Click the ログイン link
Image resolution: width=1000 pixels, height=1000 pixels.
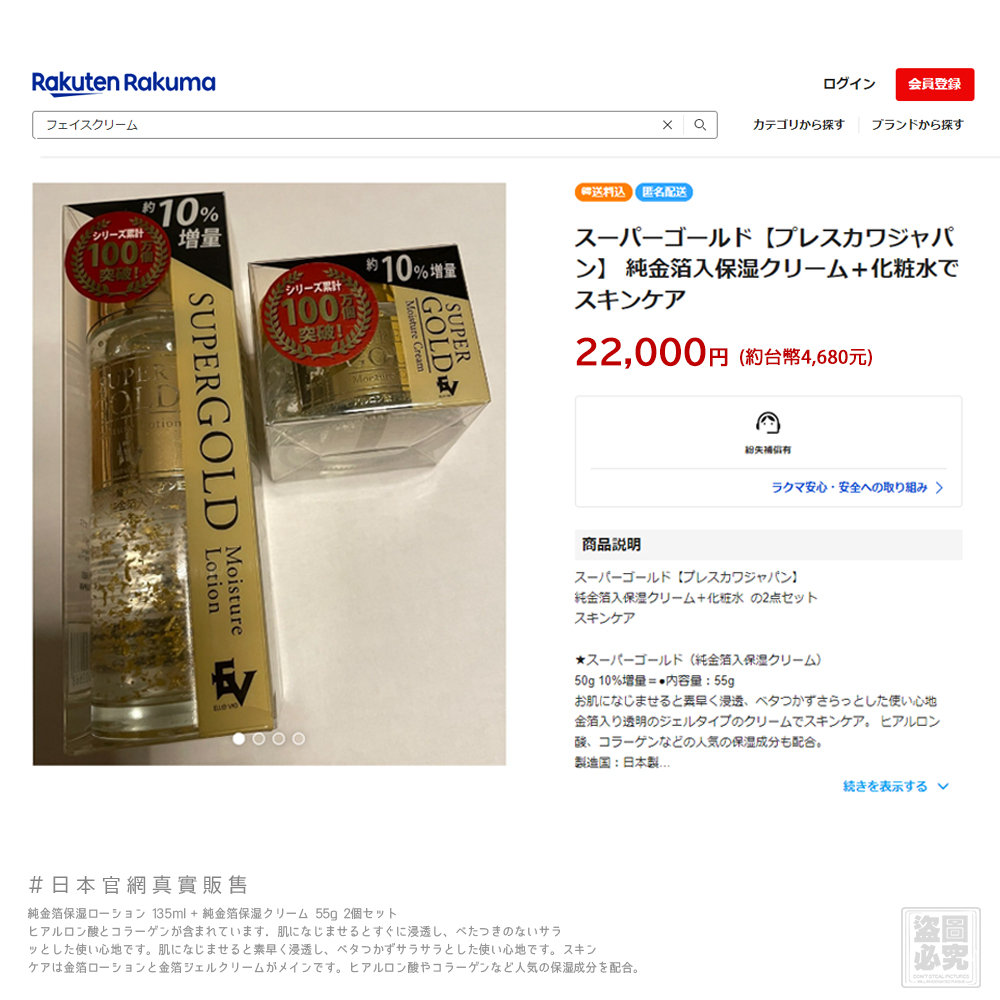(849, 84)
